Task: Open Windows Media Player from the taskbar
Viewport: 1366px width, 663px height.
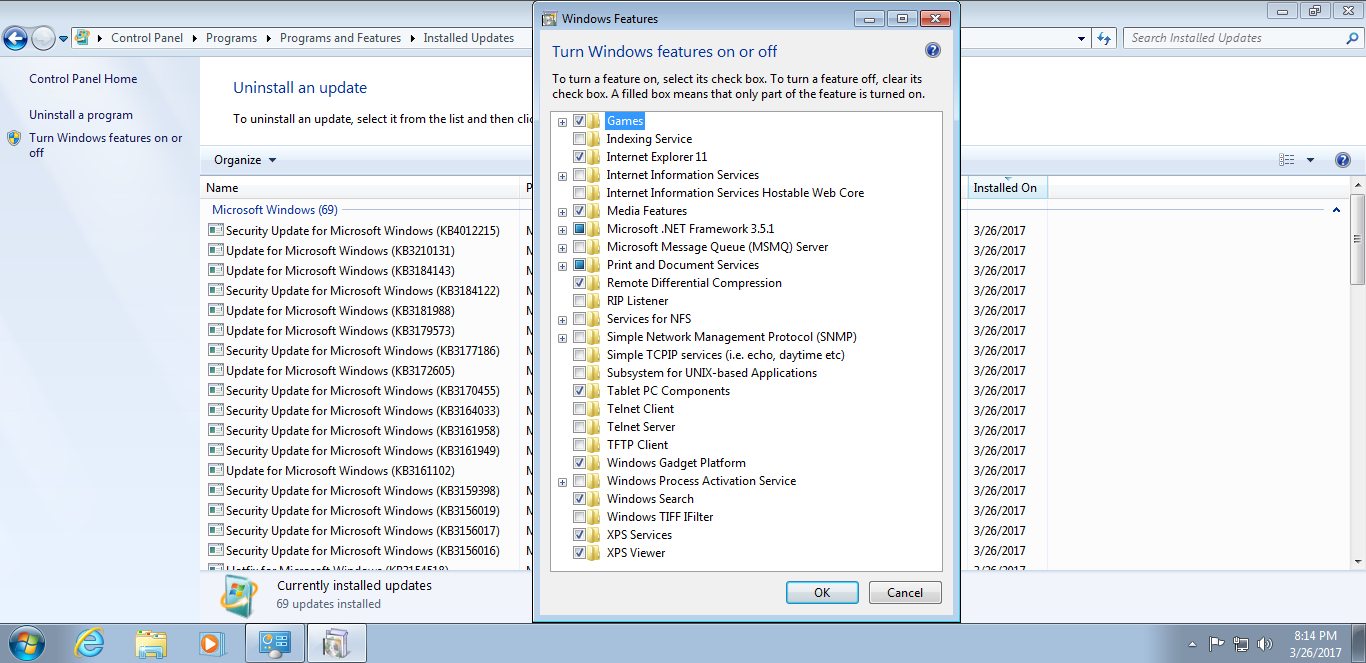Action: [x=211, y=643]
